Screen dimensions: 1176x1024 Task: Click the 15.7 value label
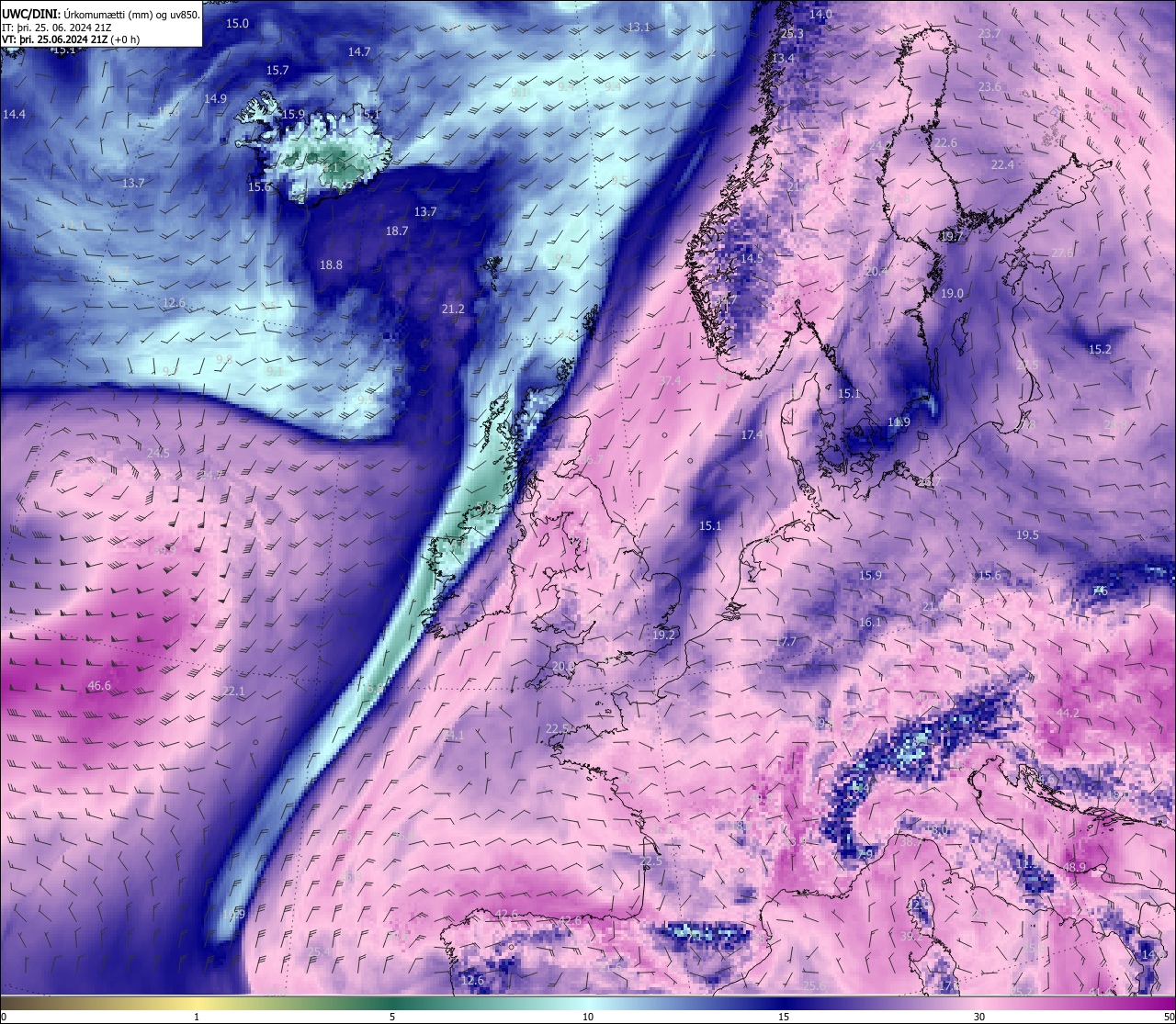pyautogui.click(x=277, y=70)
